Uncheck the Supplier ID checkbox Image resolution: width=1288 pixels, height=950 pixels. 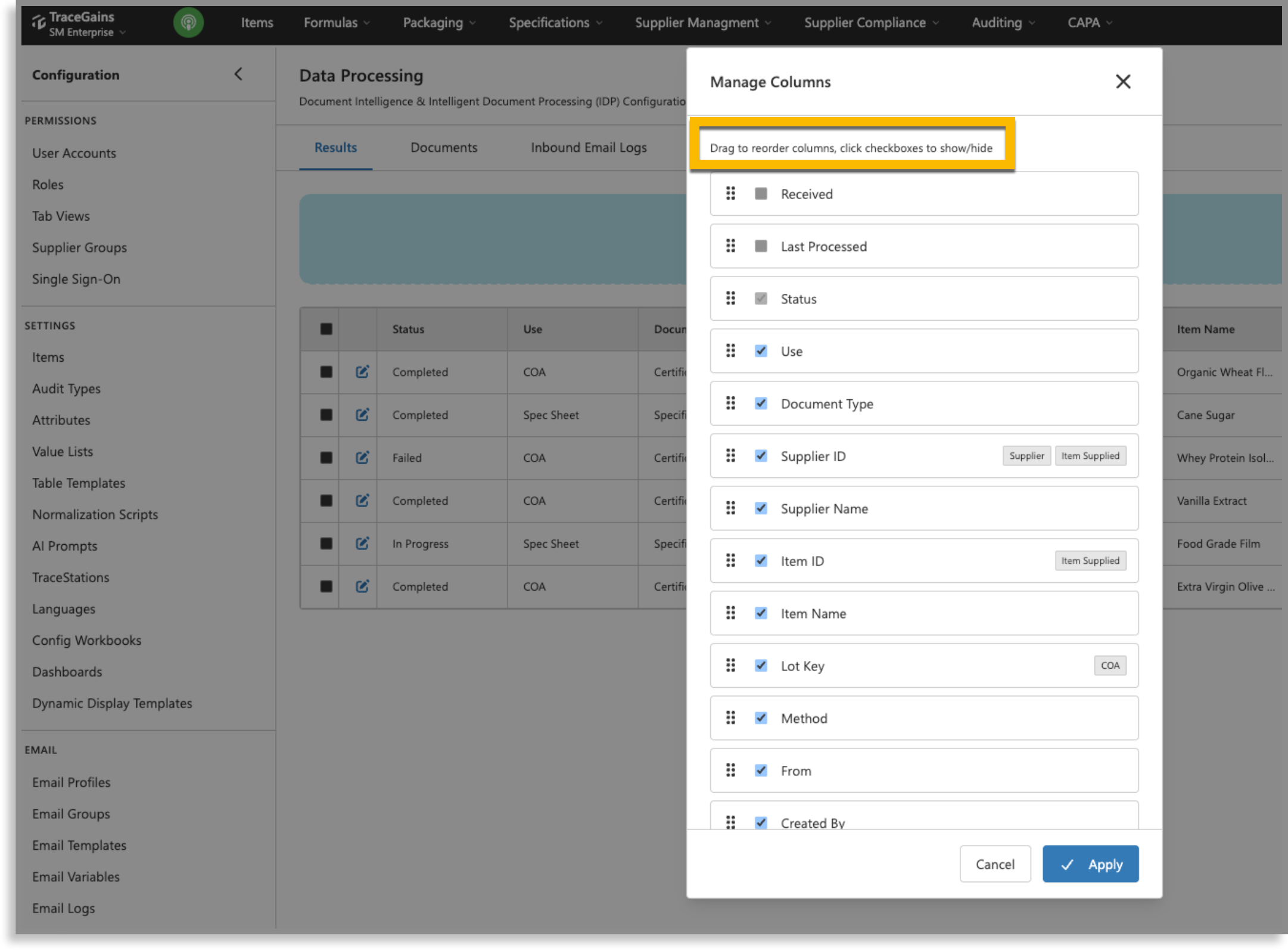coord(761,456)
